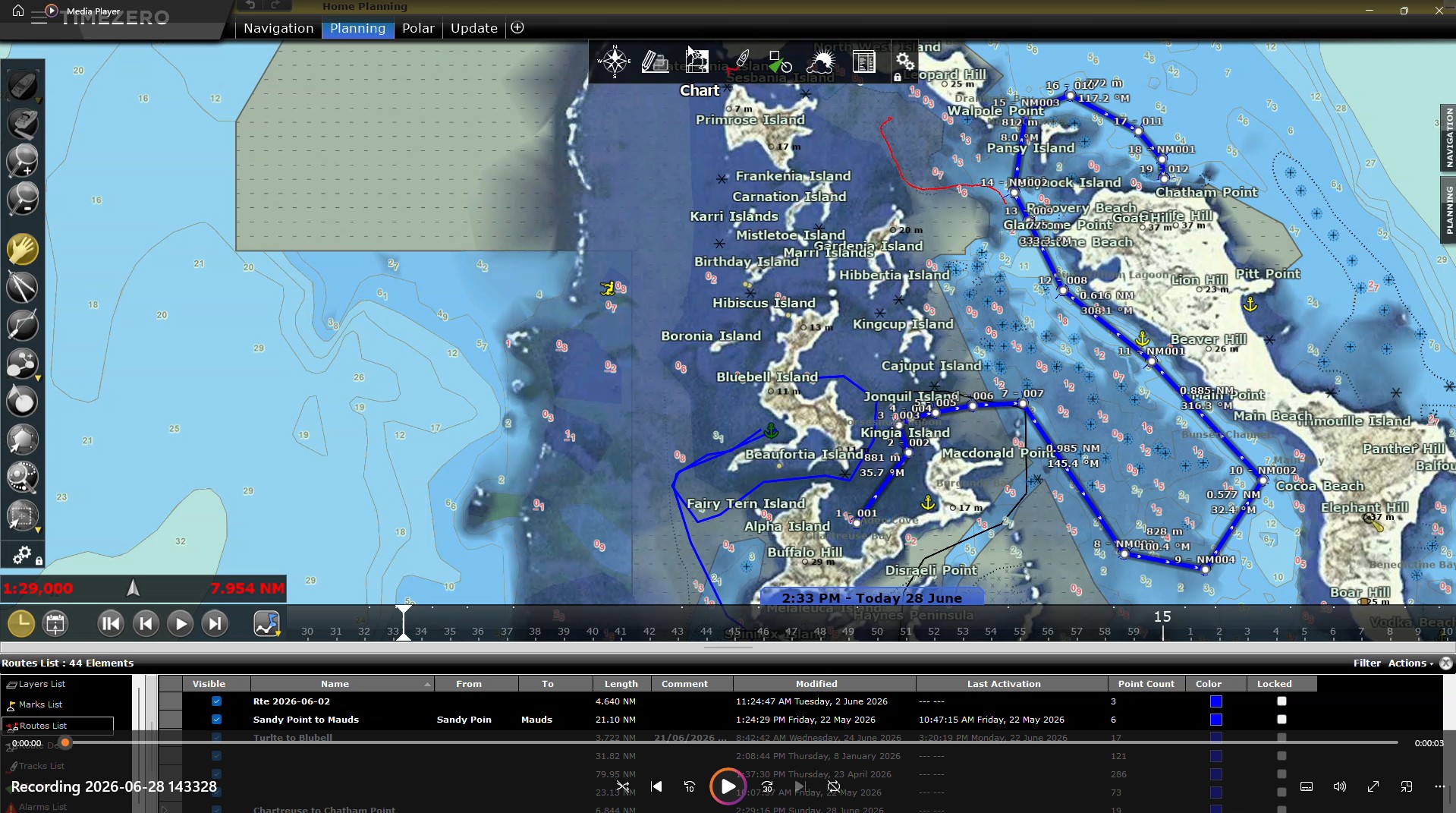The image size is (1456, 813).
Task: Select the hand pan tool
Action: (x=22, y=249)
